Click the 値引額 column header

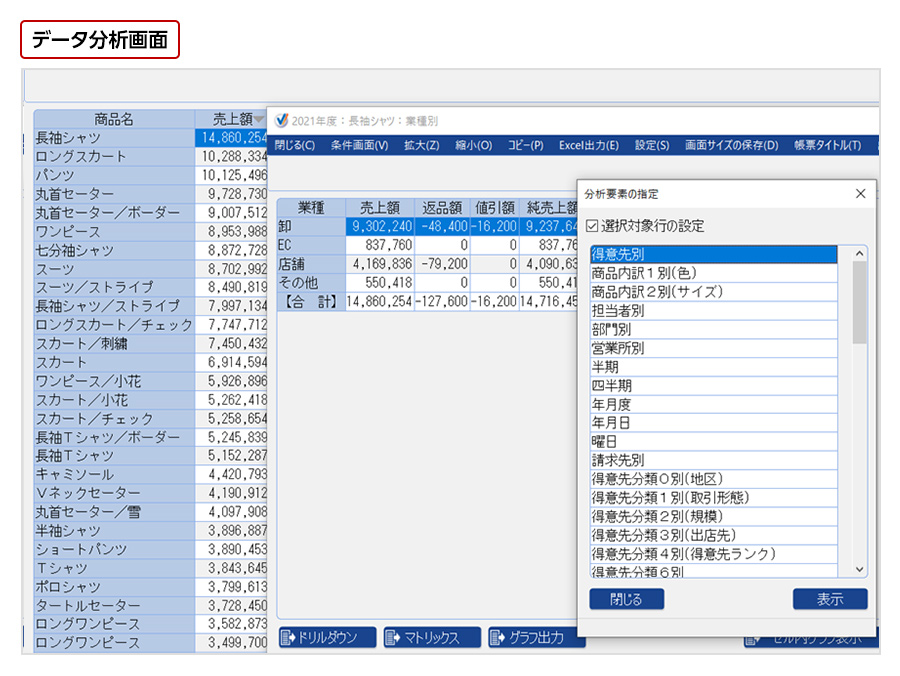pos(494,208)
